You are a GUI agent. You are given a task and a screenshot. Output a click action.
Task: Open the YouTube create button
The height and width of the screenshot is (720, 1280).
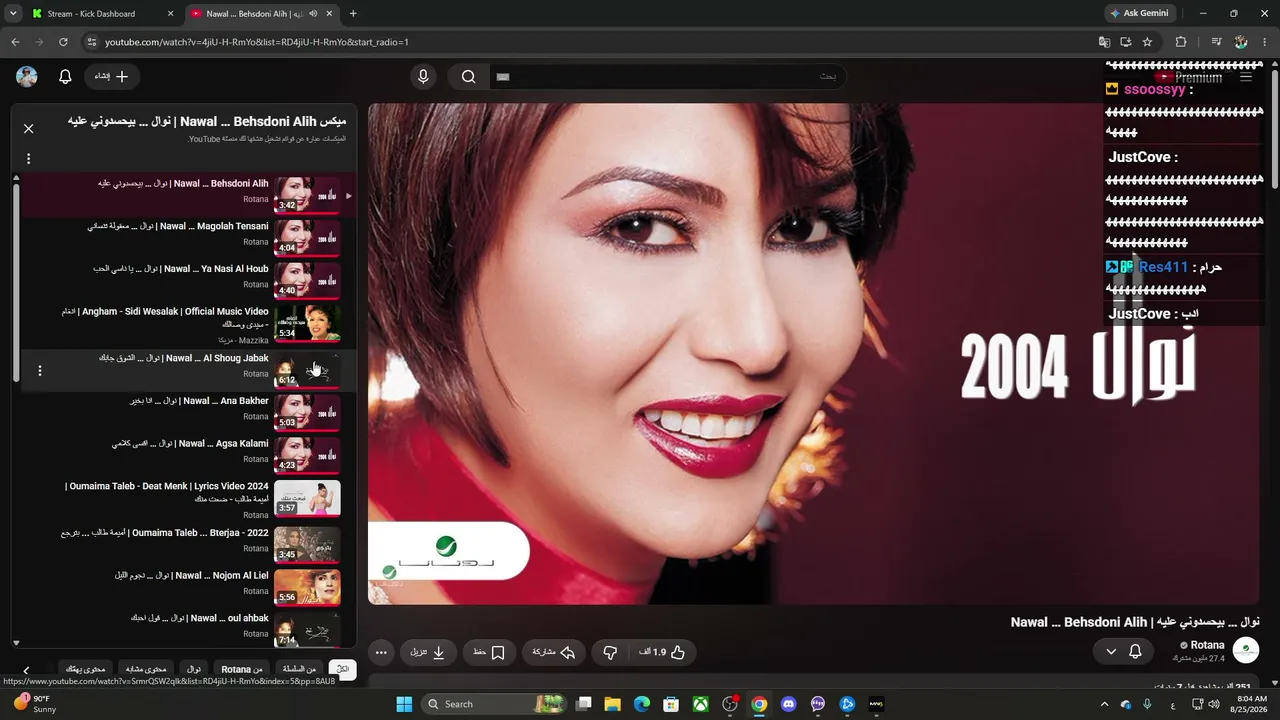pos(111,77)
